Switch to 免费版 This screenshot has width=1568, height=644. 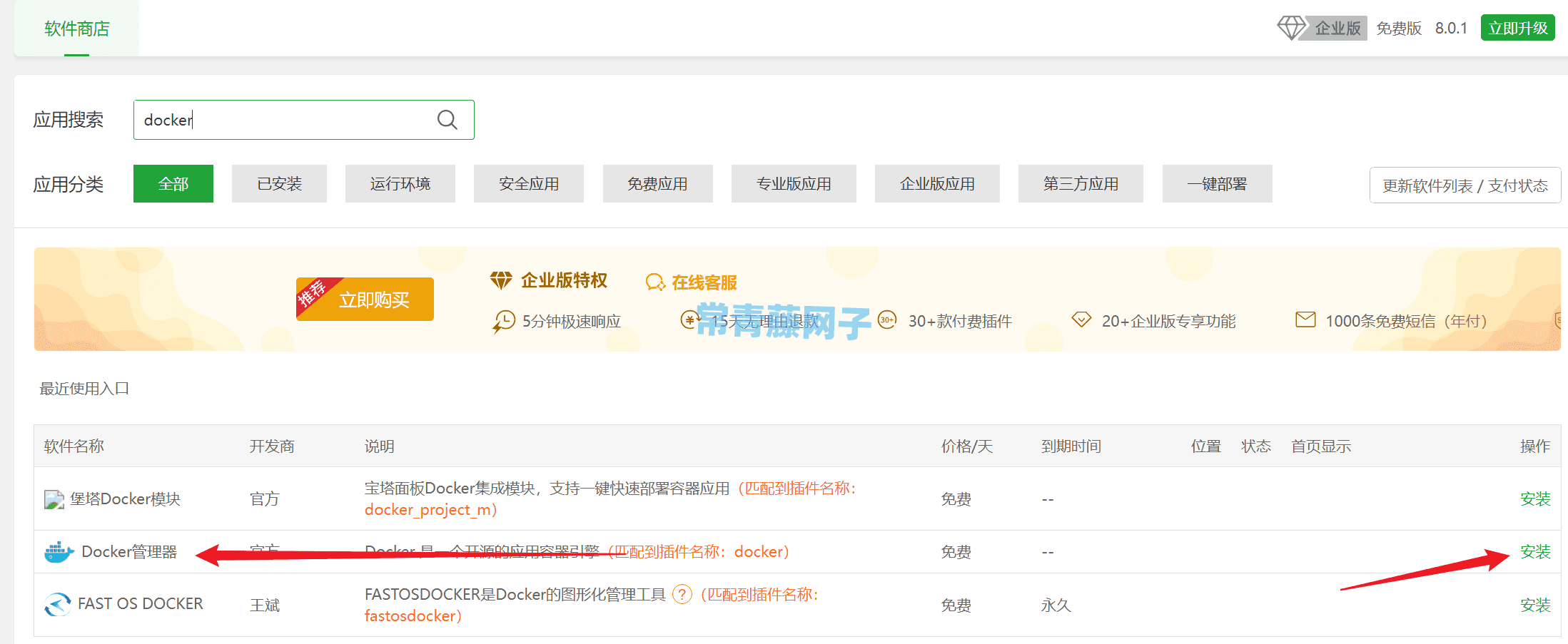[1399, 28]
